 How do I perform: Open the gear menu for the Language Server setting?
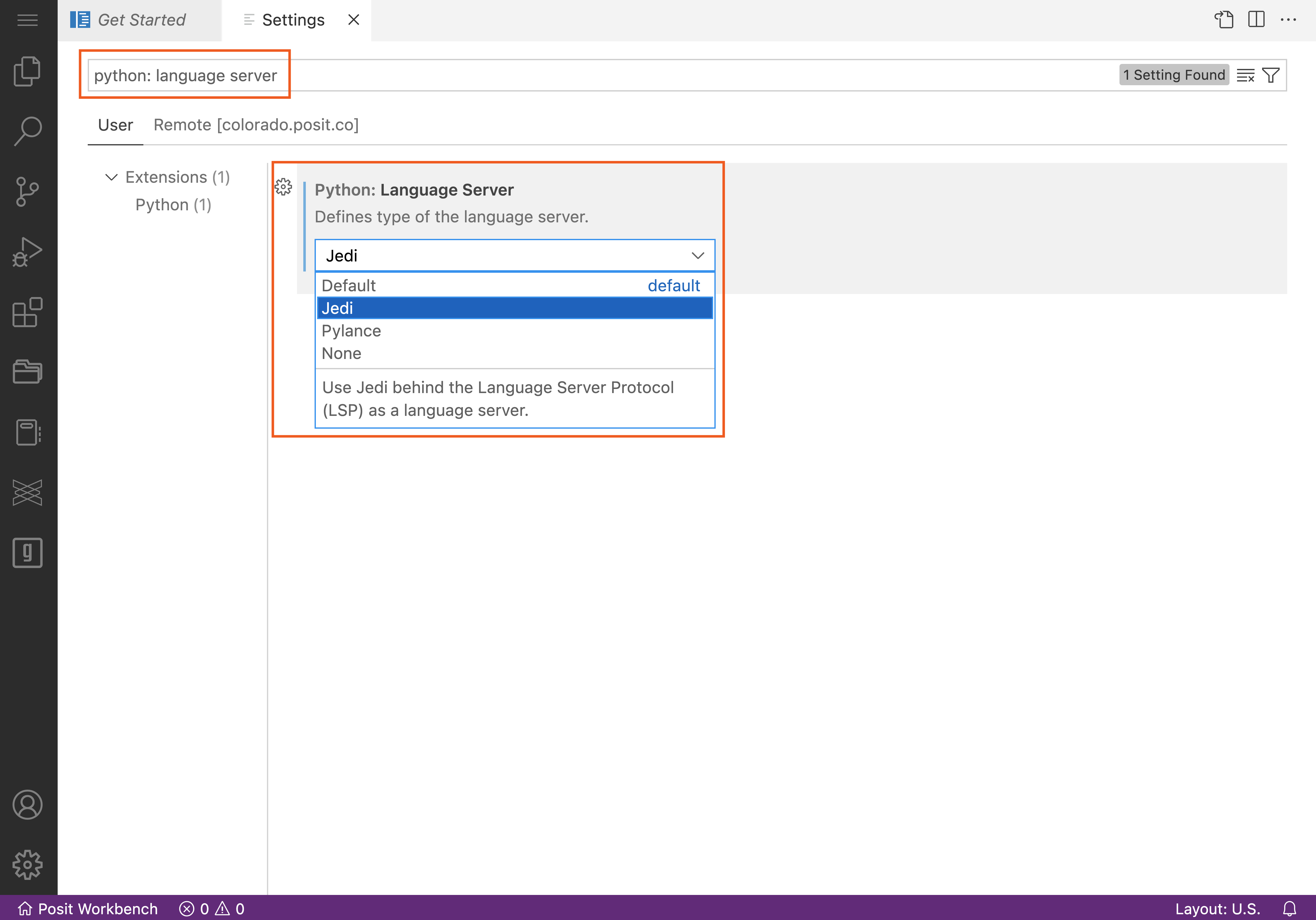(x=283, y=187)
